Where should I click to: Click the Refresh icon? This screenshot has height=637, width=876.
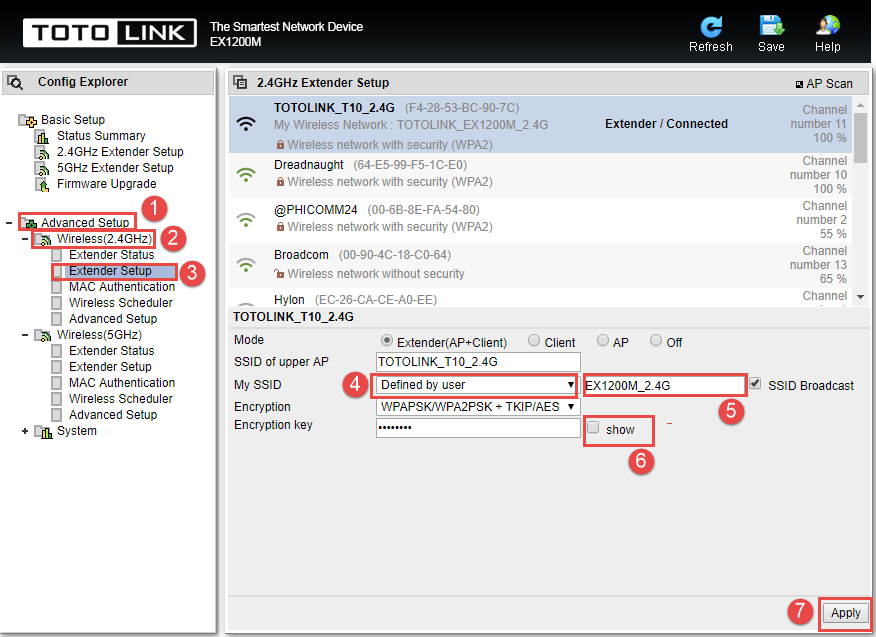coord(711,26)
